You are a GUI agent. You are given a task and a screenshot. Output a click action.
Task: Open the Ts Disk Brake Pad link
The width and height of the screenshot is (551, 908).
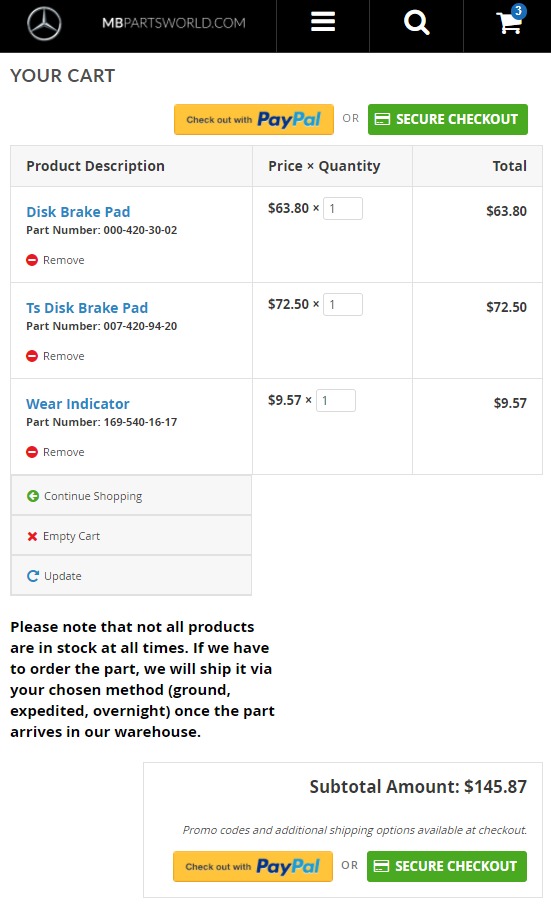87,308
